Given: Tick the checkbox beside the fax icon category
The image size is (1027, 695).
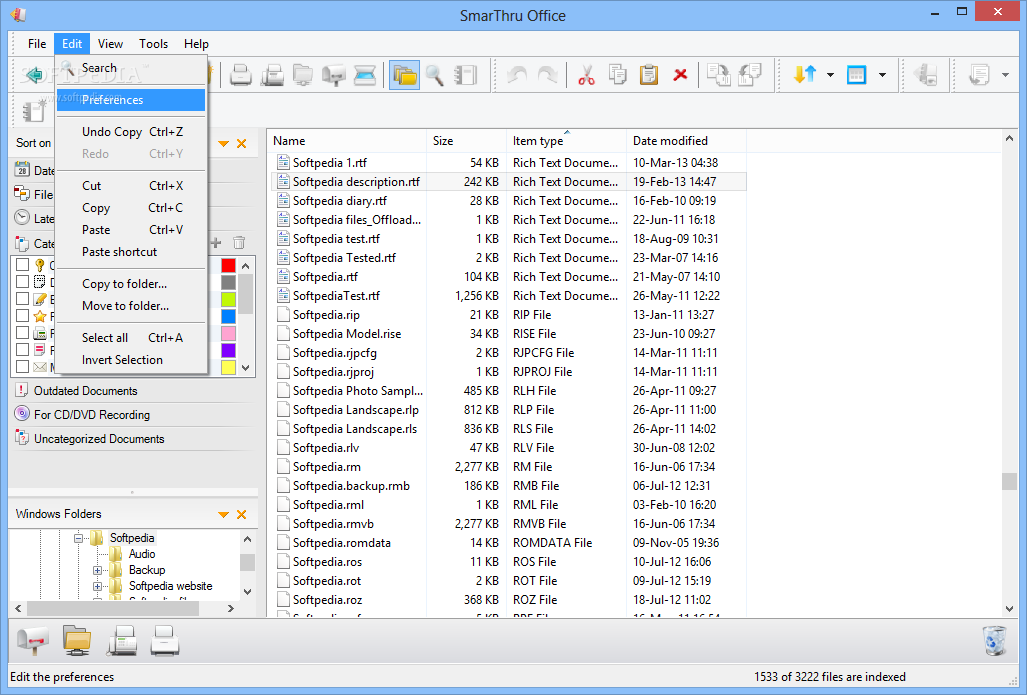Looking at the screenshot, I should (22, 333).
